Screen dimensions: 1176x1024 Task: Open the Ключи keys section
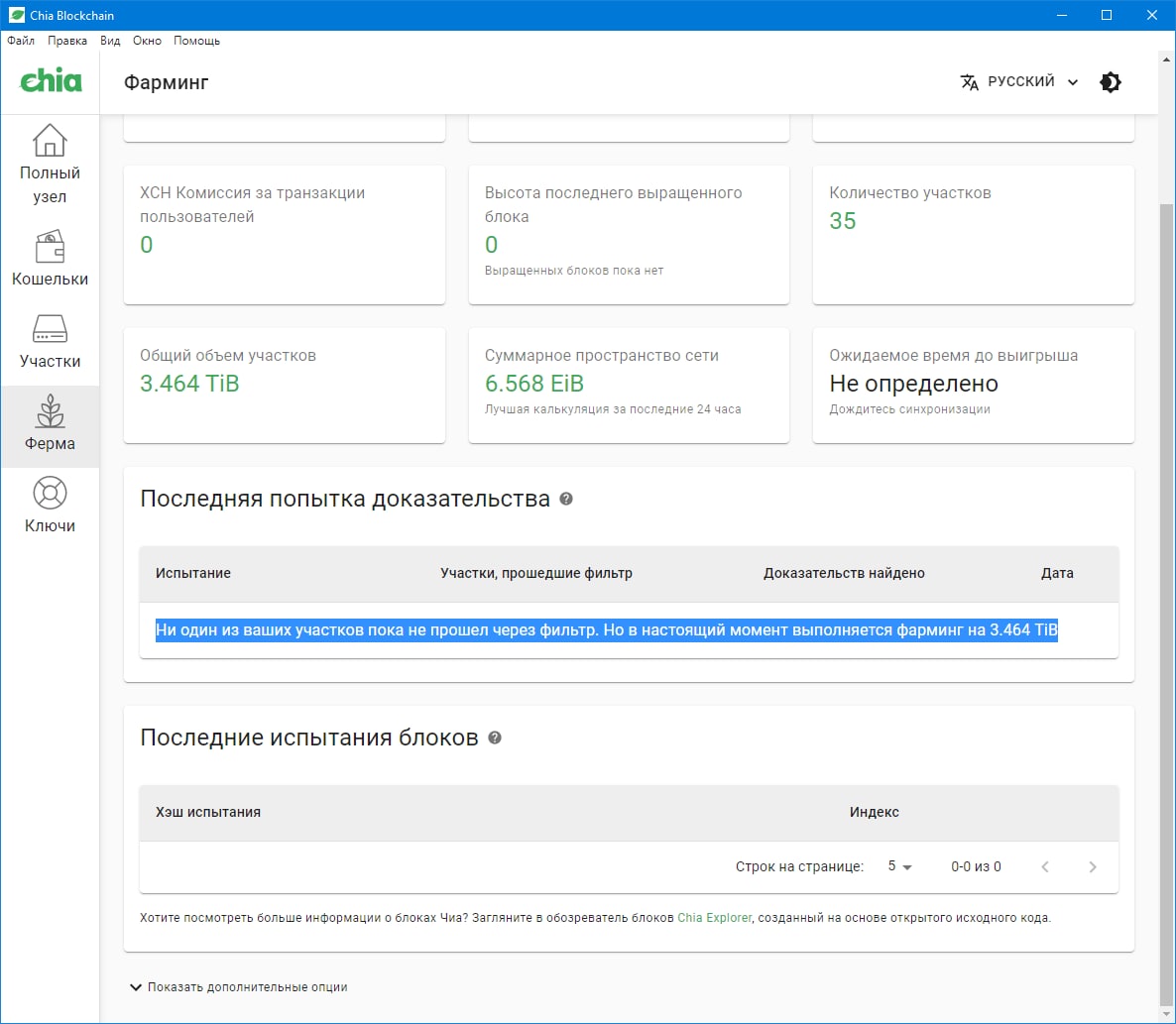[x=50, y=506]
